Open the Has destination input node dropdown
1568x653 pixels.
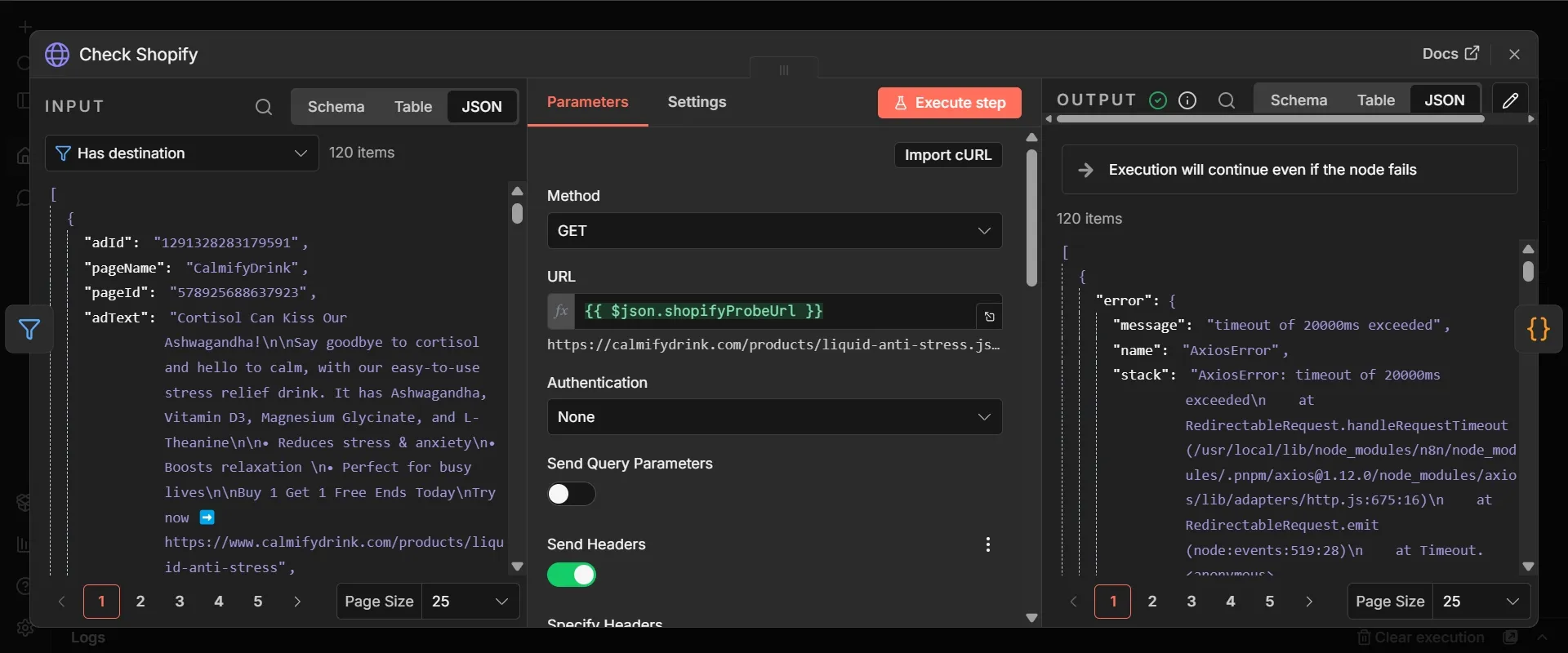coord(182,153)
